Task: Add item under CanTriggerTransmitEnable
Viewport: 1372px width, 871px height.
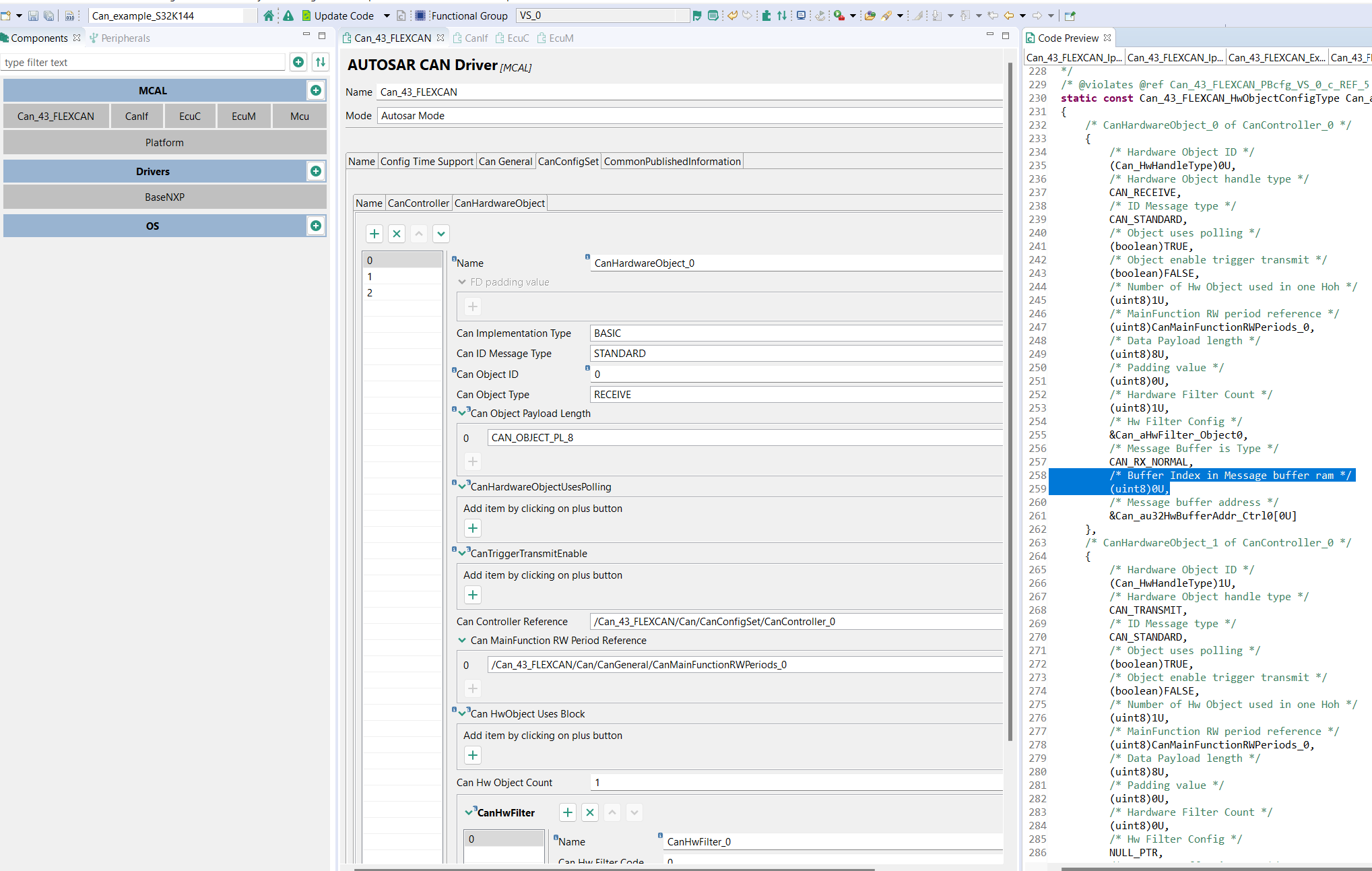Action: (473, 595)
